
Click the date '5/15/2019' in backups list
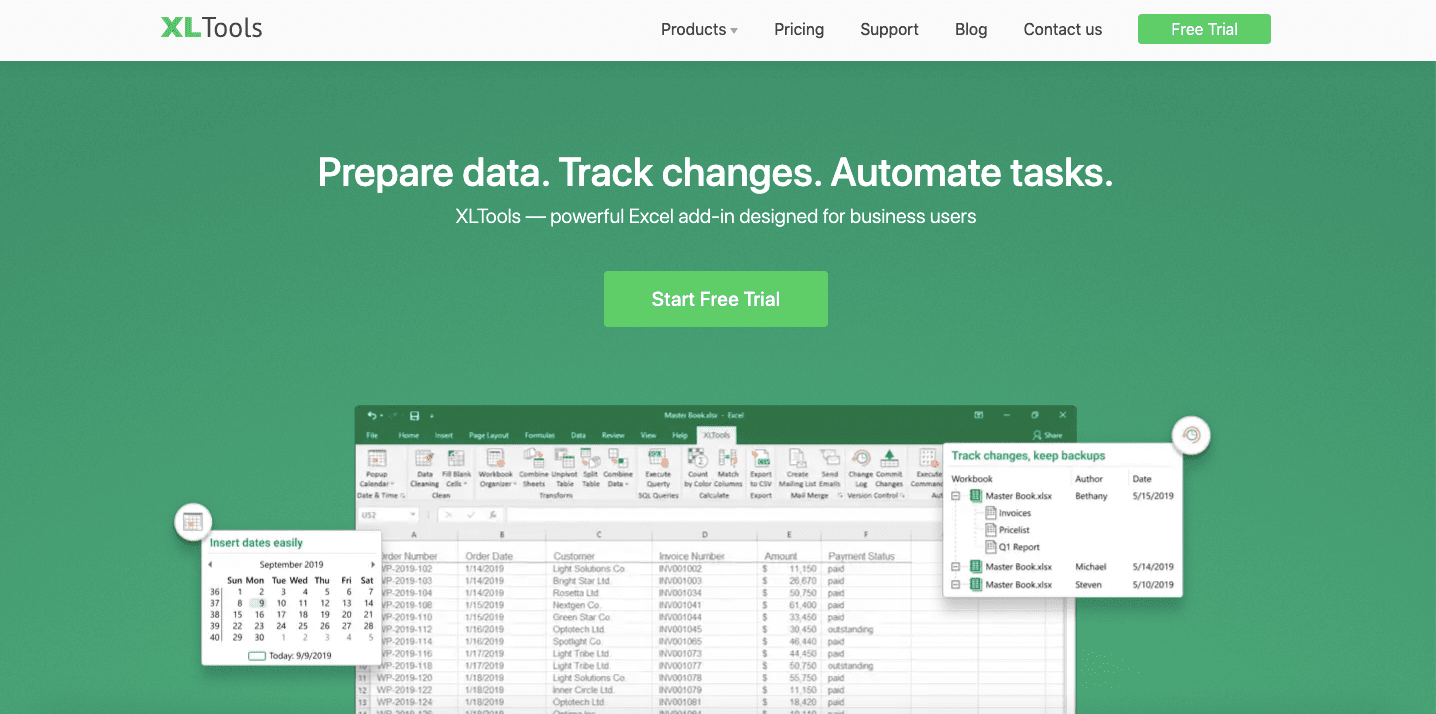[x=1153, y=496]
